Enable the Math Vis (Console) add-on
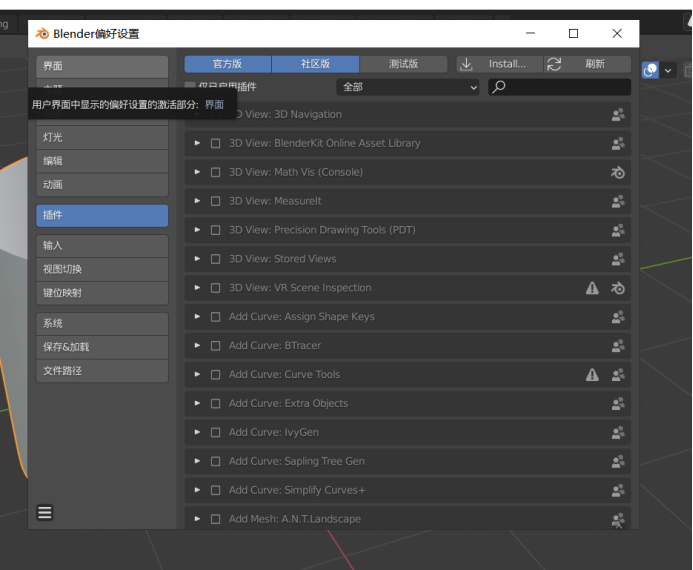 tap(215, 172)
